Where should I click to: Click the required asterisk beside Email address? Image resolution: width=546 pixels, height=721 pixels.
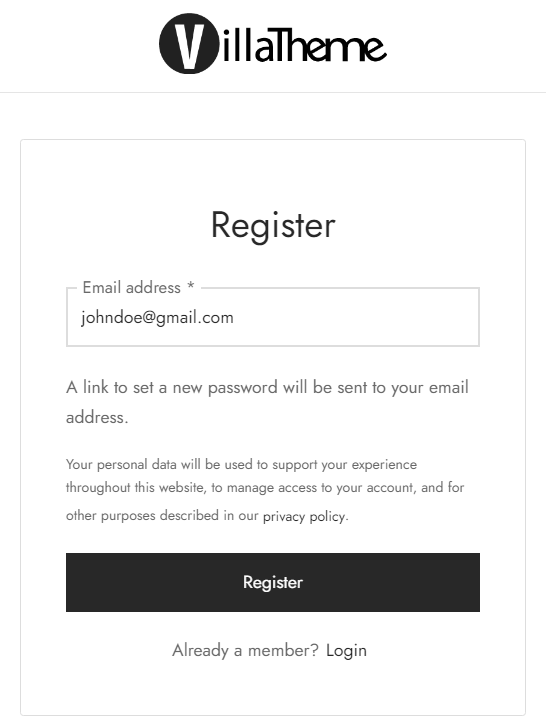[x=190, y=286]
